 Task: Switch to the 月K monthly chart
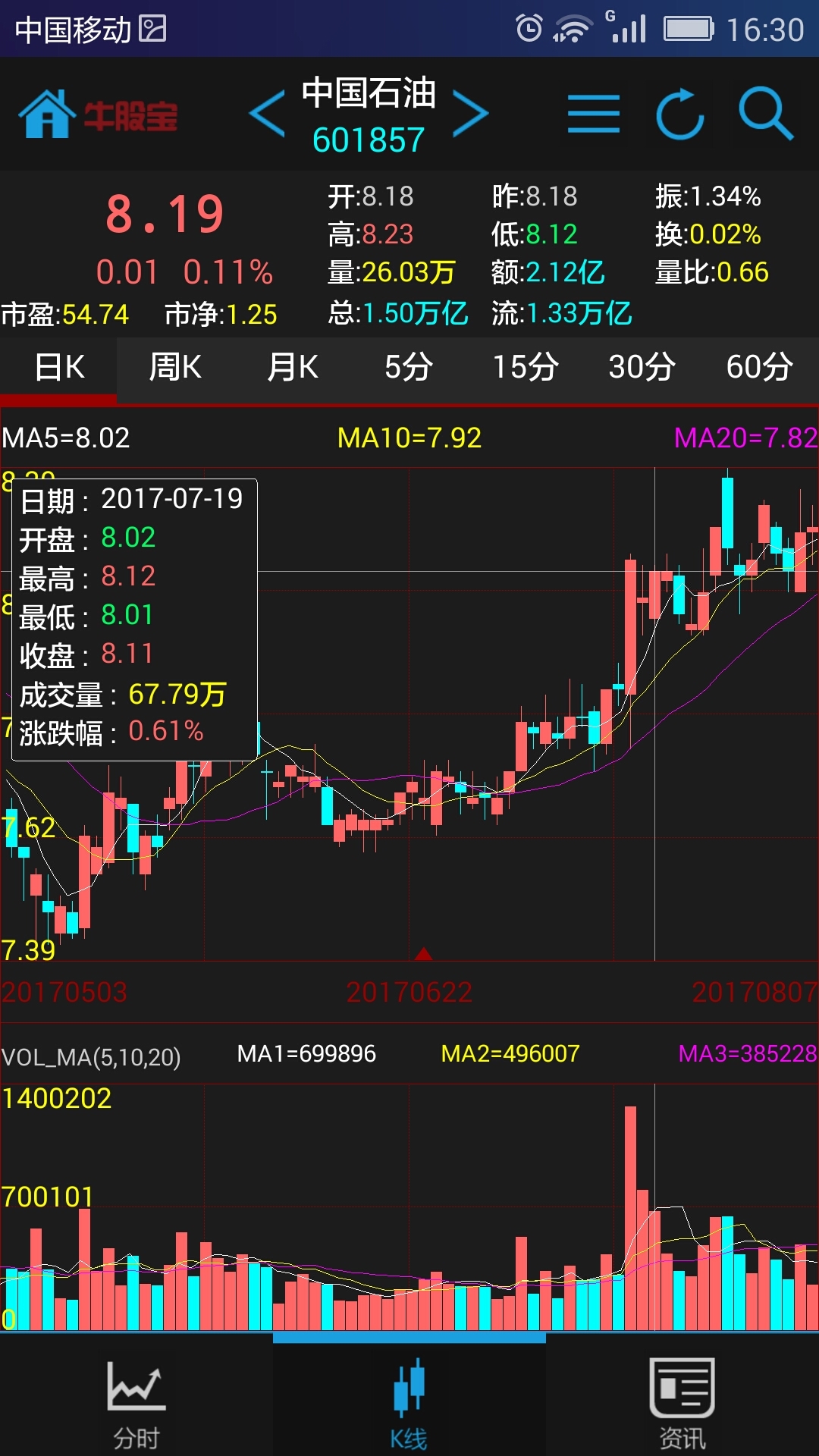(x=292, y=368)
